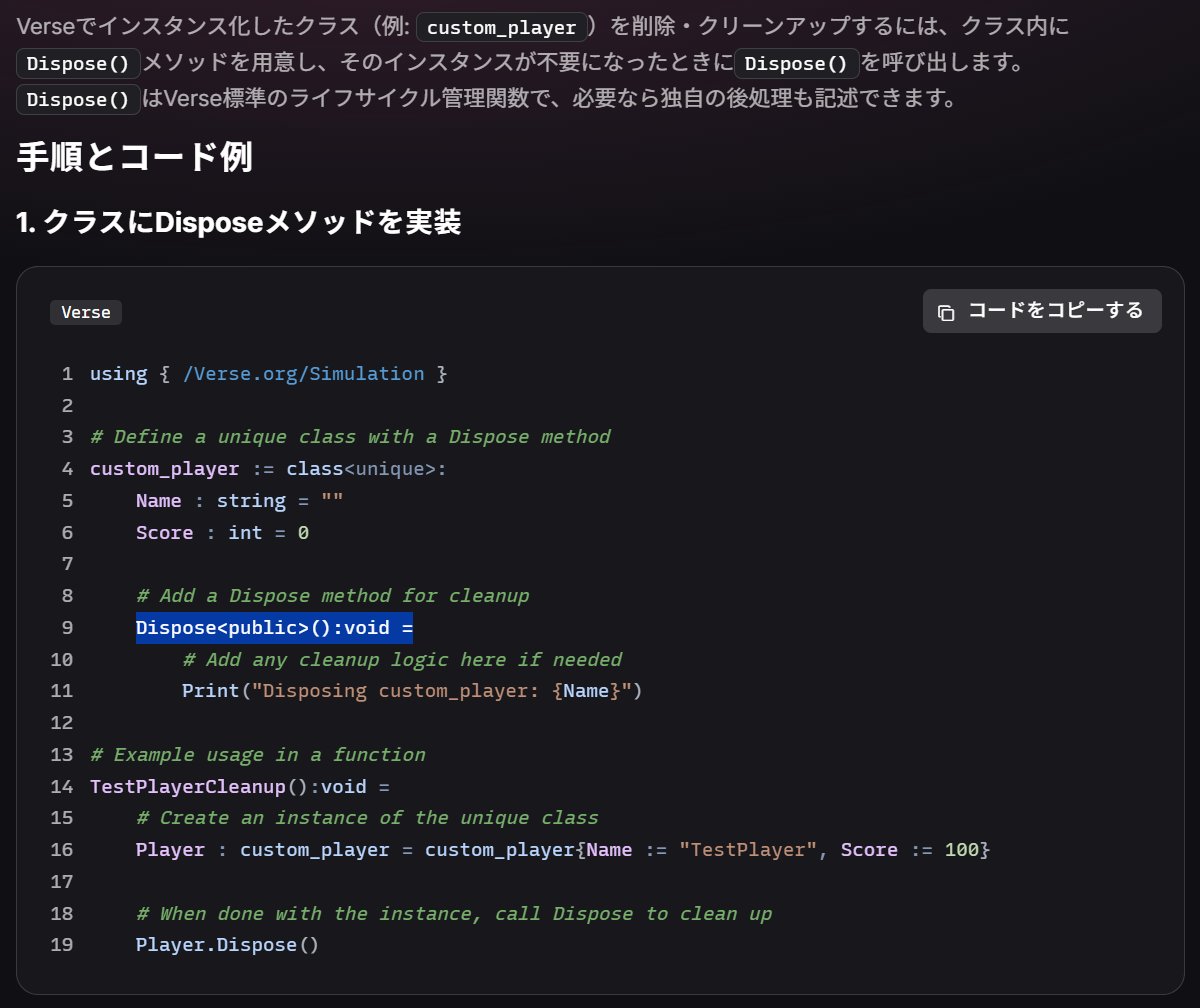Click the inline custom_player code chip
Viewport: 1200px width, 1008px height.
[501, 27]
